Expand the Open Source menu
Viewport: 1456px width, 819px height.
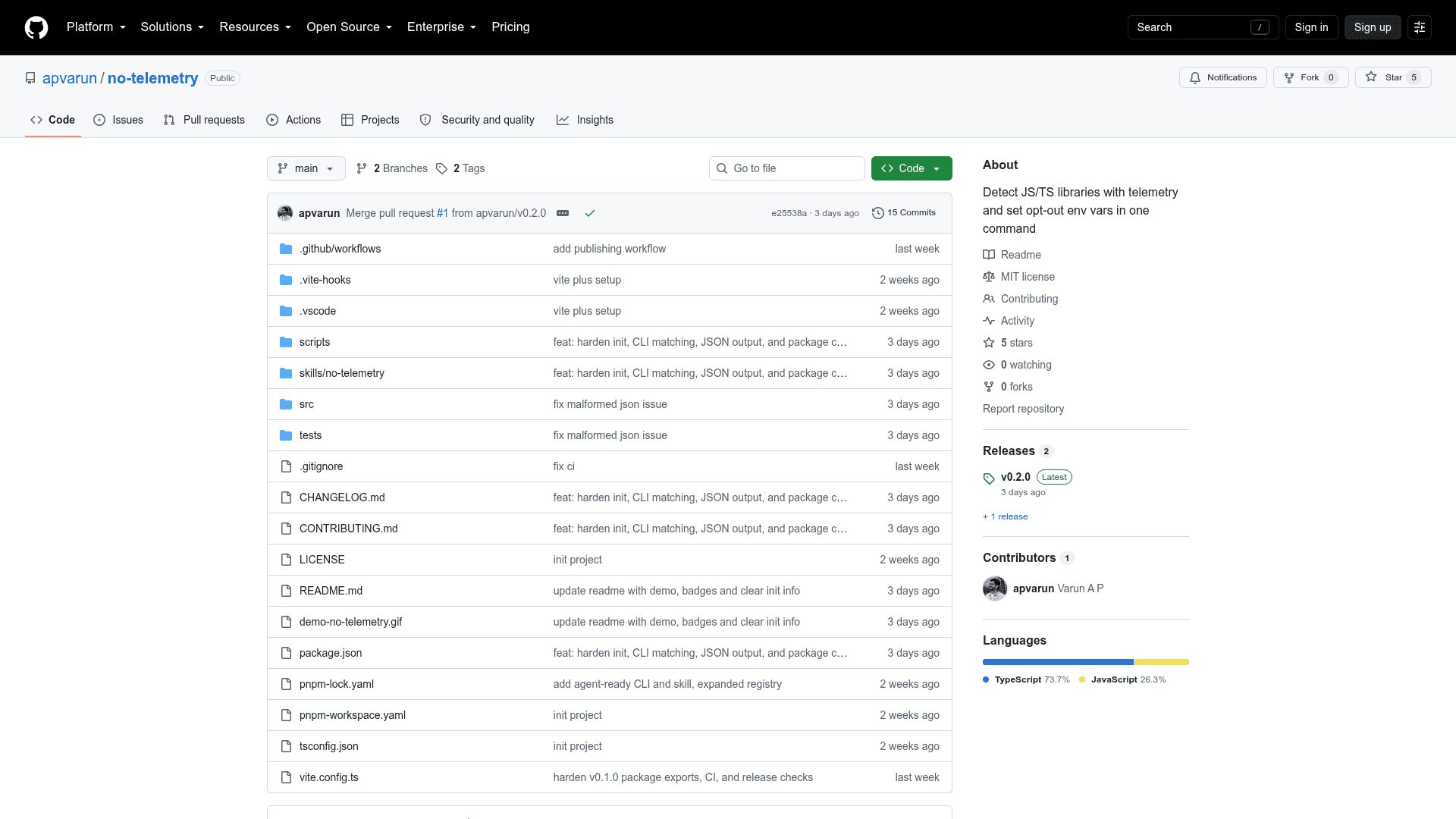349,27
